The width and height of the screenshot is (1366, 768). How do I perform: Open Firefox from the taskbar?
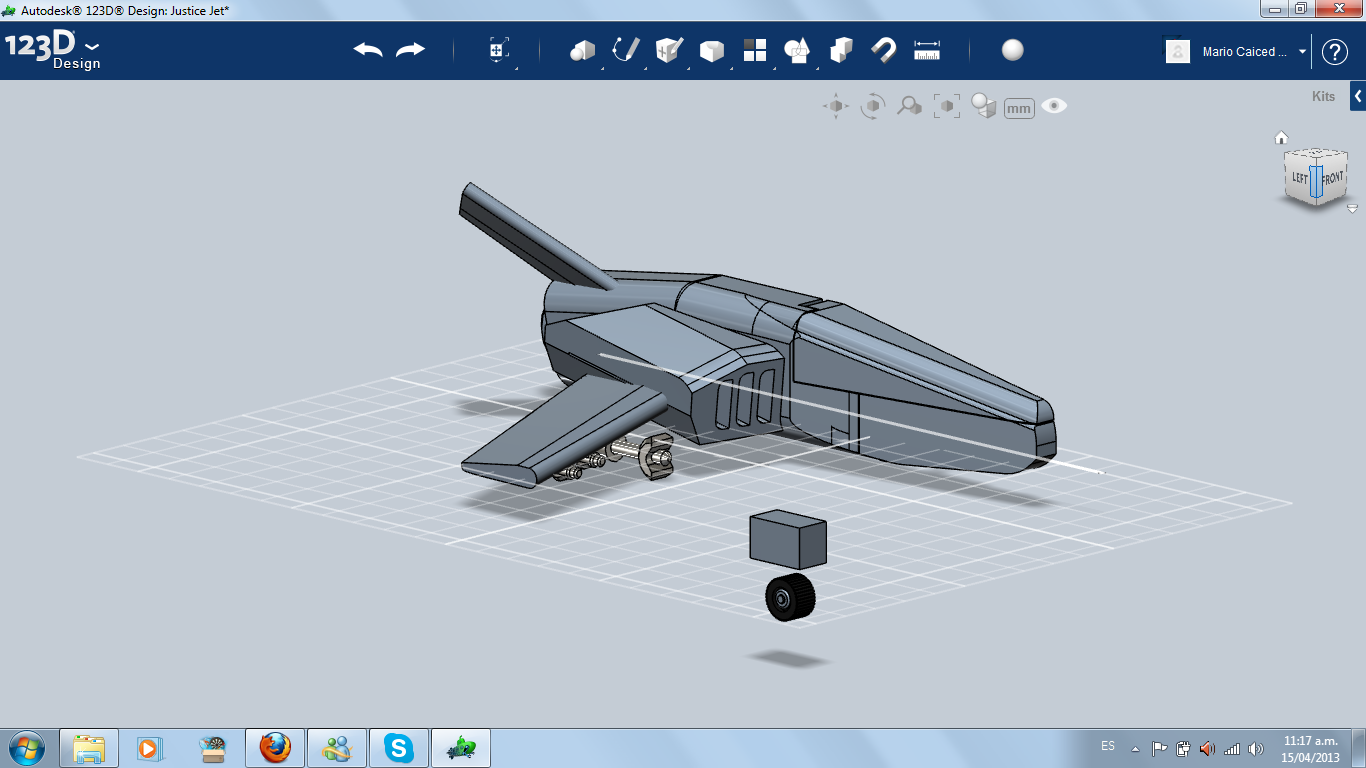275,748
